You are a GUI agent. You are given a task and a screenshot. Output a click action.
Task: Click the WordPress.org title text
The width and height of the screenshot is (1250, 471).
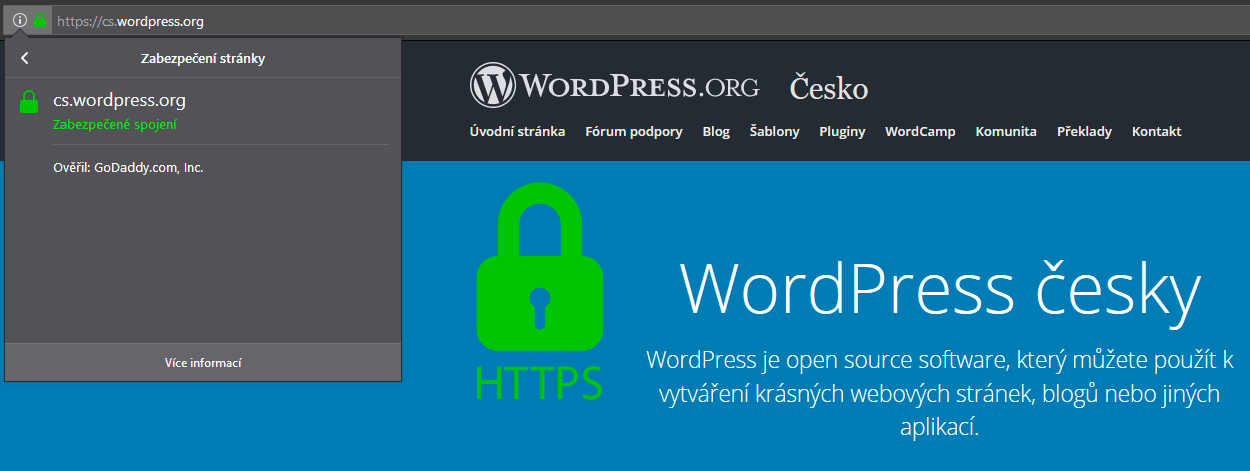click(x=640, y=87)
